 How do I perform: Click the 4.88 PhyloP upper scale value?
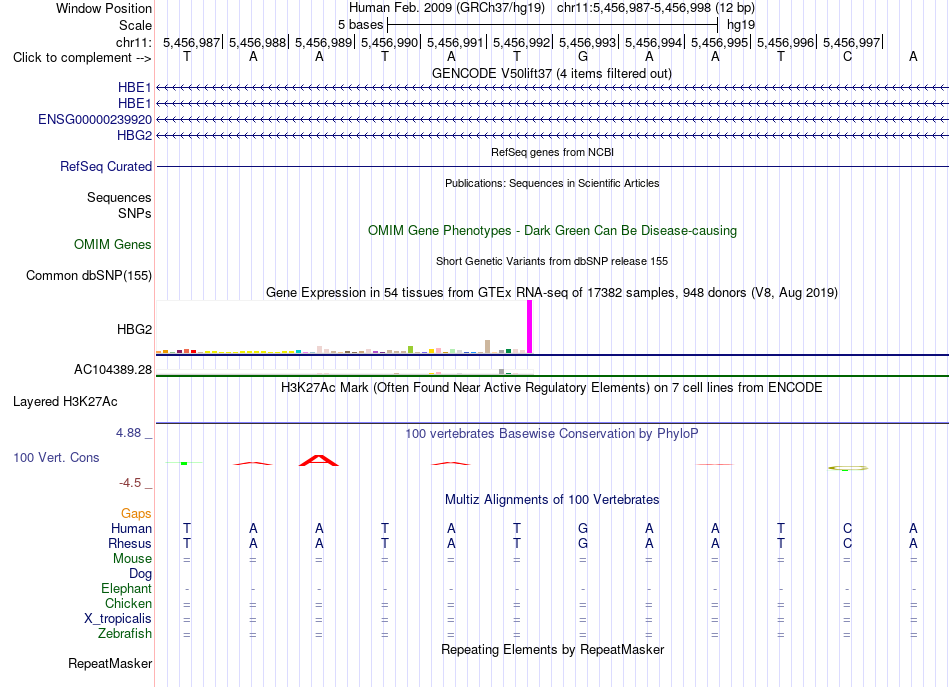128,433
